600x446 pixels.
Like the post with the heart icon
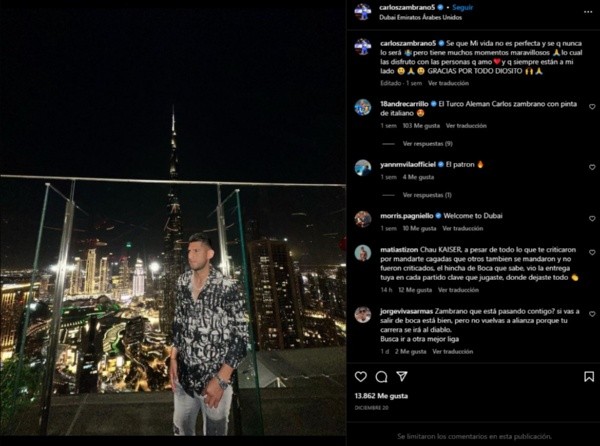[x=360, y=377]
